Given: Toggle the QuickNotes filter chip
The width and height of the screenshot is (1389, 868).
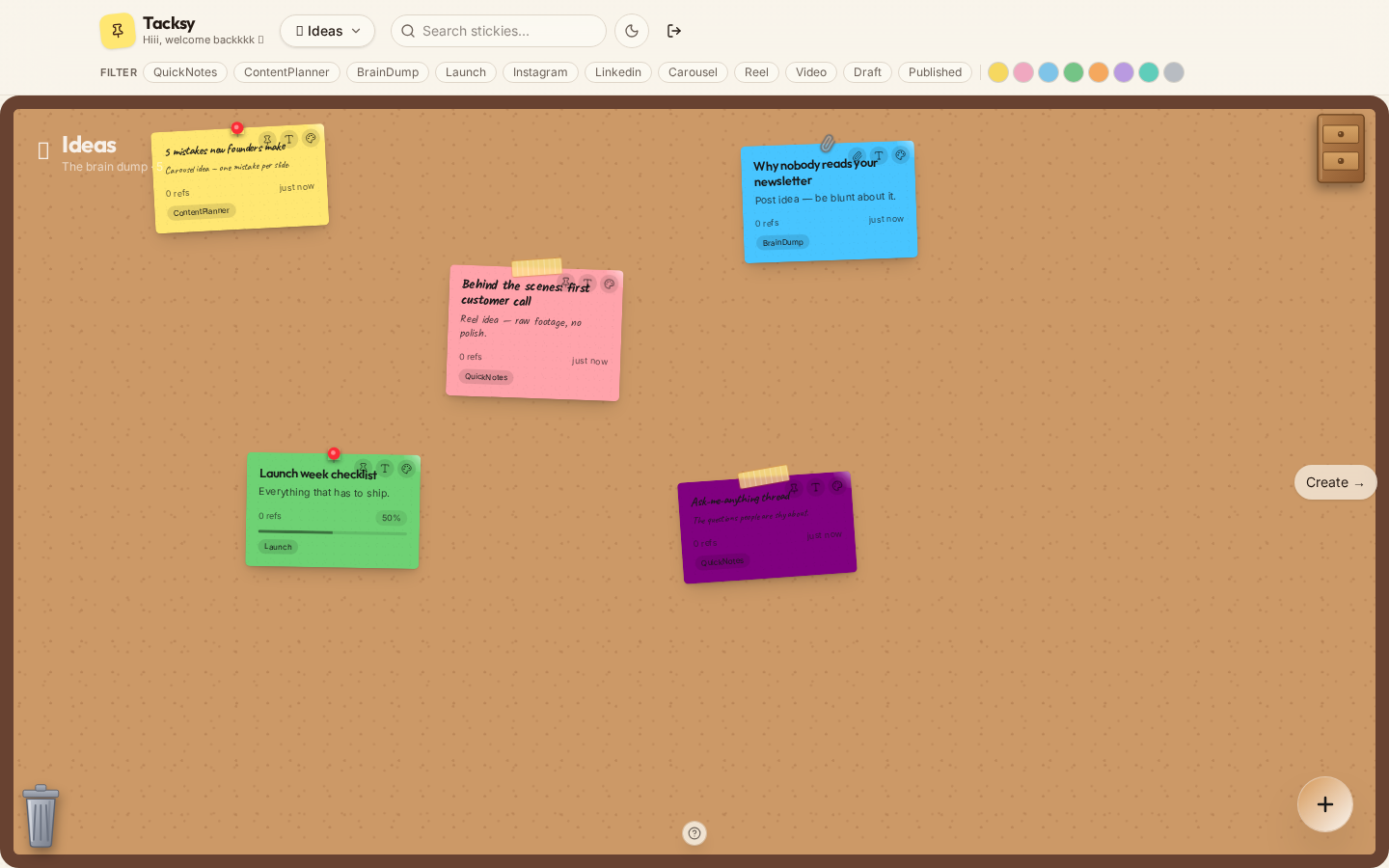Looking at the screenshot, I should point(185,72).
